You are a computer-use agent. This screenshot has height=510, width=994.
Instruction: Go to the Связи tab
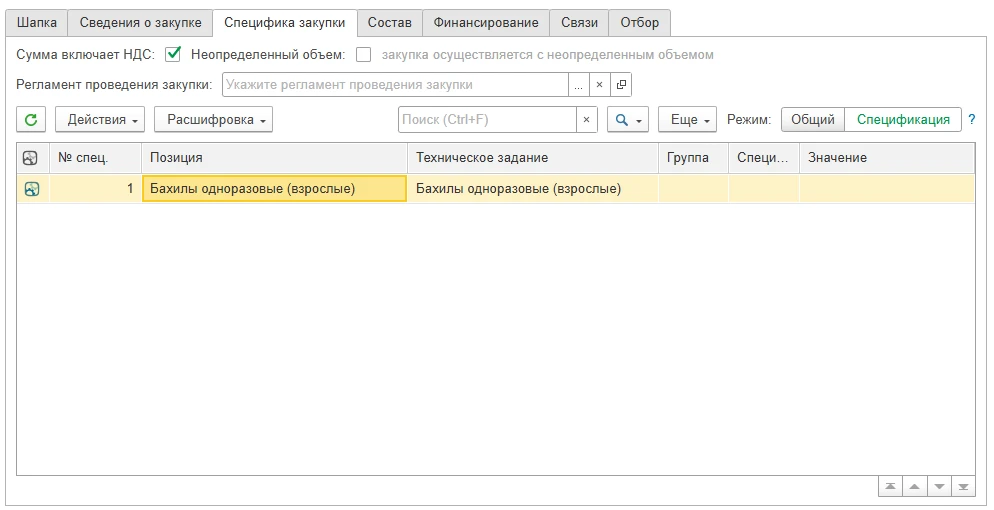point(579,23)
